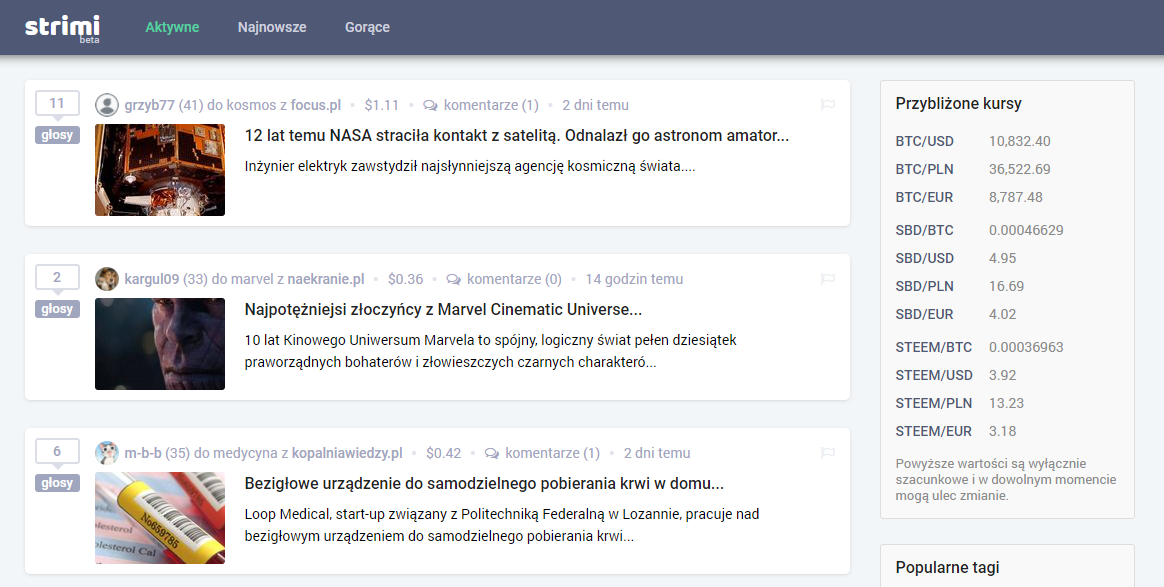The image size is (1164, 587).
Task: Click the blood test tube thumbnail
Action: click(x=160, y=518)
